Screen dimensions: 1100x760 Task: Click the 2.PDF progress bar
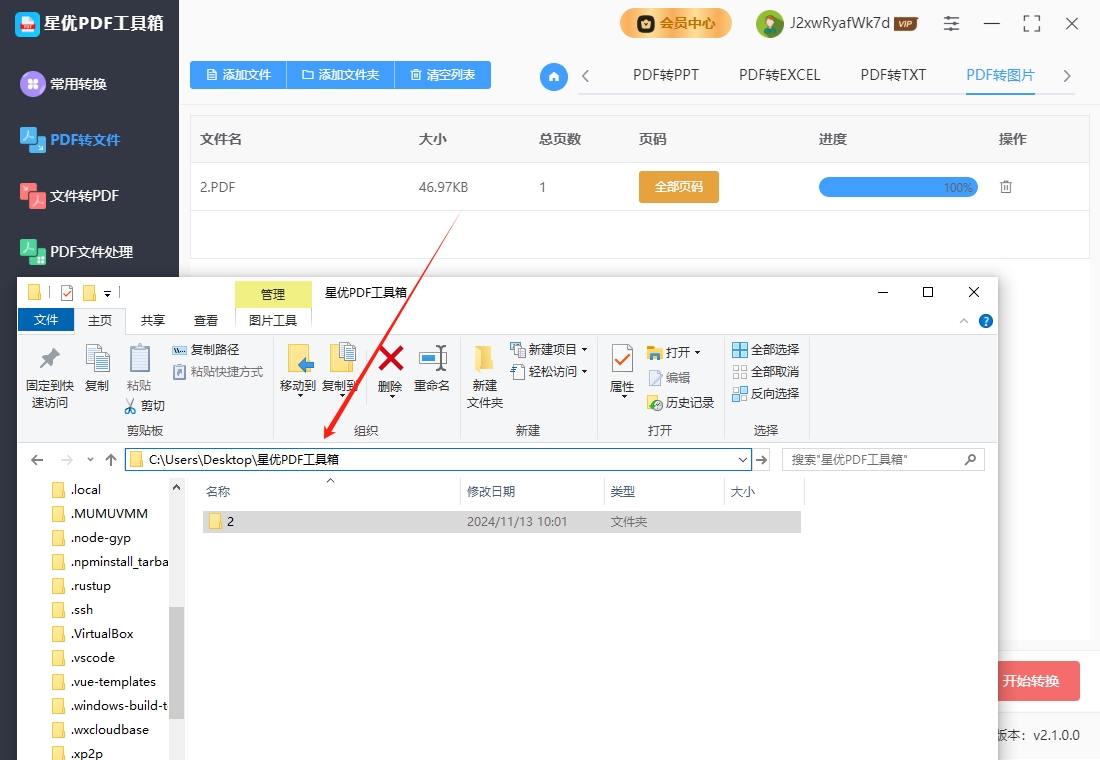[x=898, y=187]
